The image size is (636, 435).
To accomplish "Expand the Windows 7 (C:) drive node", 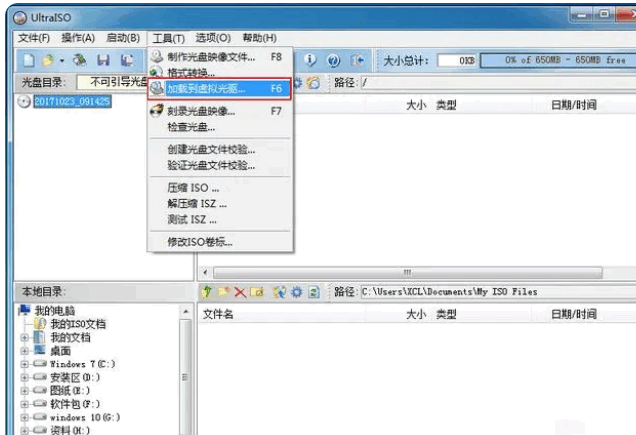I will click(24, 364).
